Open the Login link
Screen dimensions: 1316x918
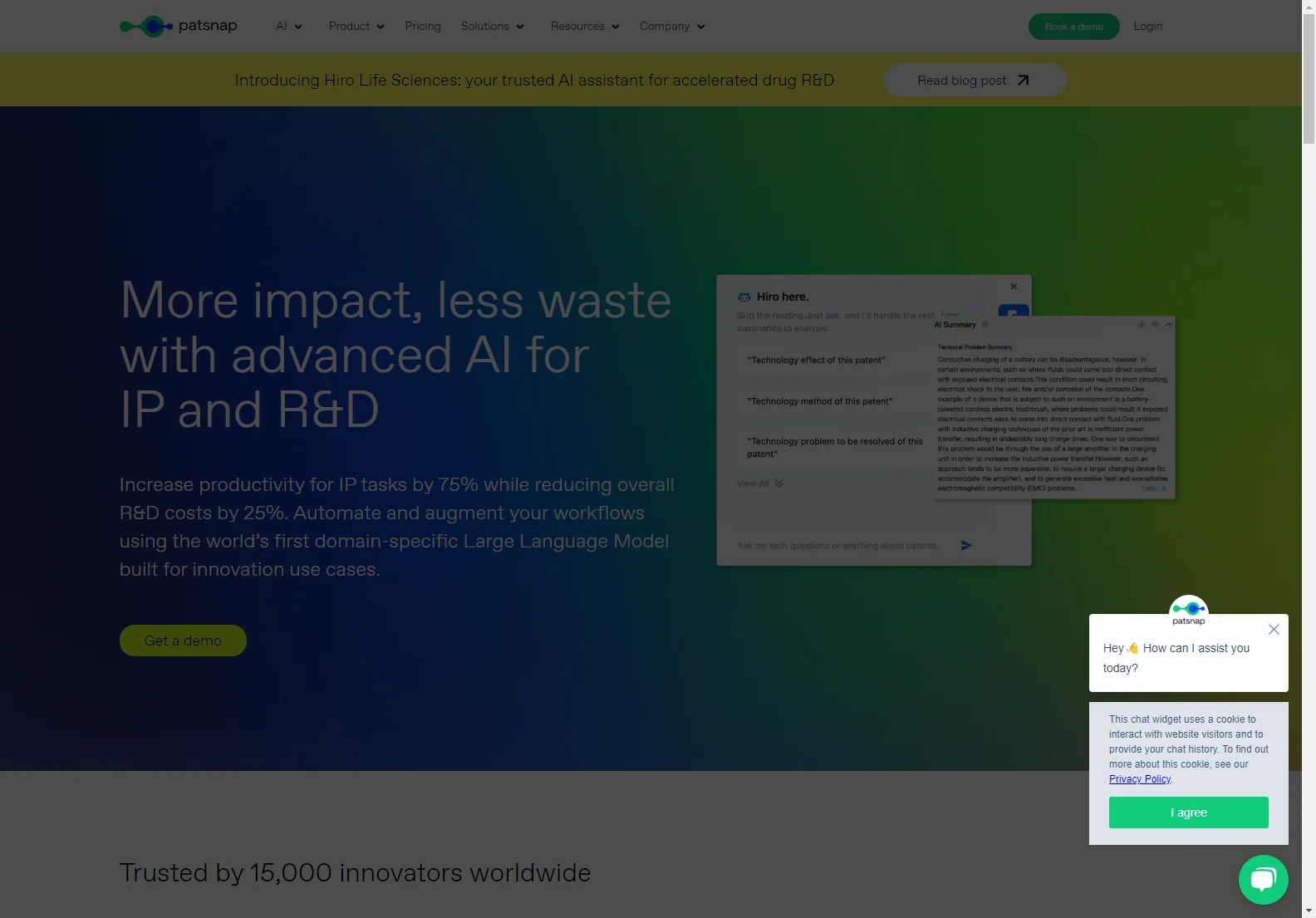pyautogui.click(x=1148, y=27)
